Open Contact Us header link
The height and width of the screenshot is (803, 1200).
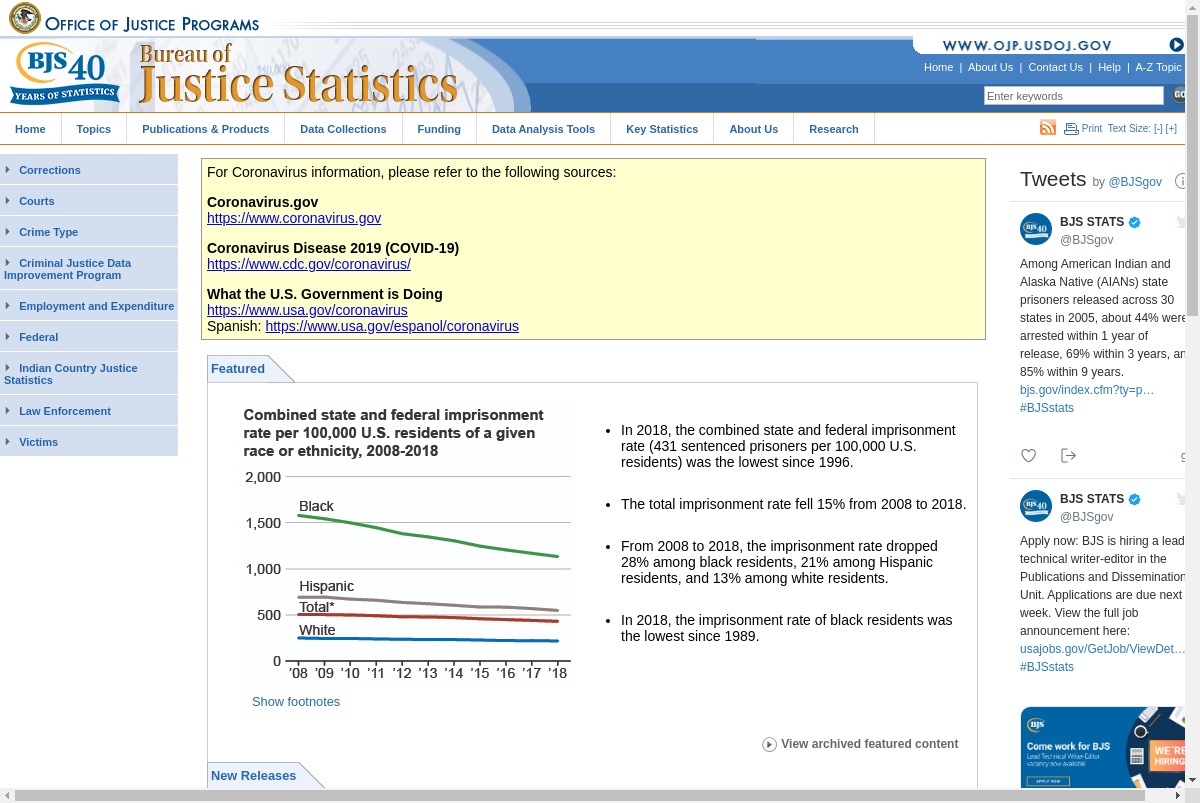click(x=1055, y=67)
